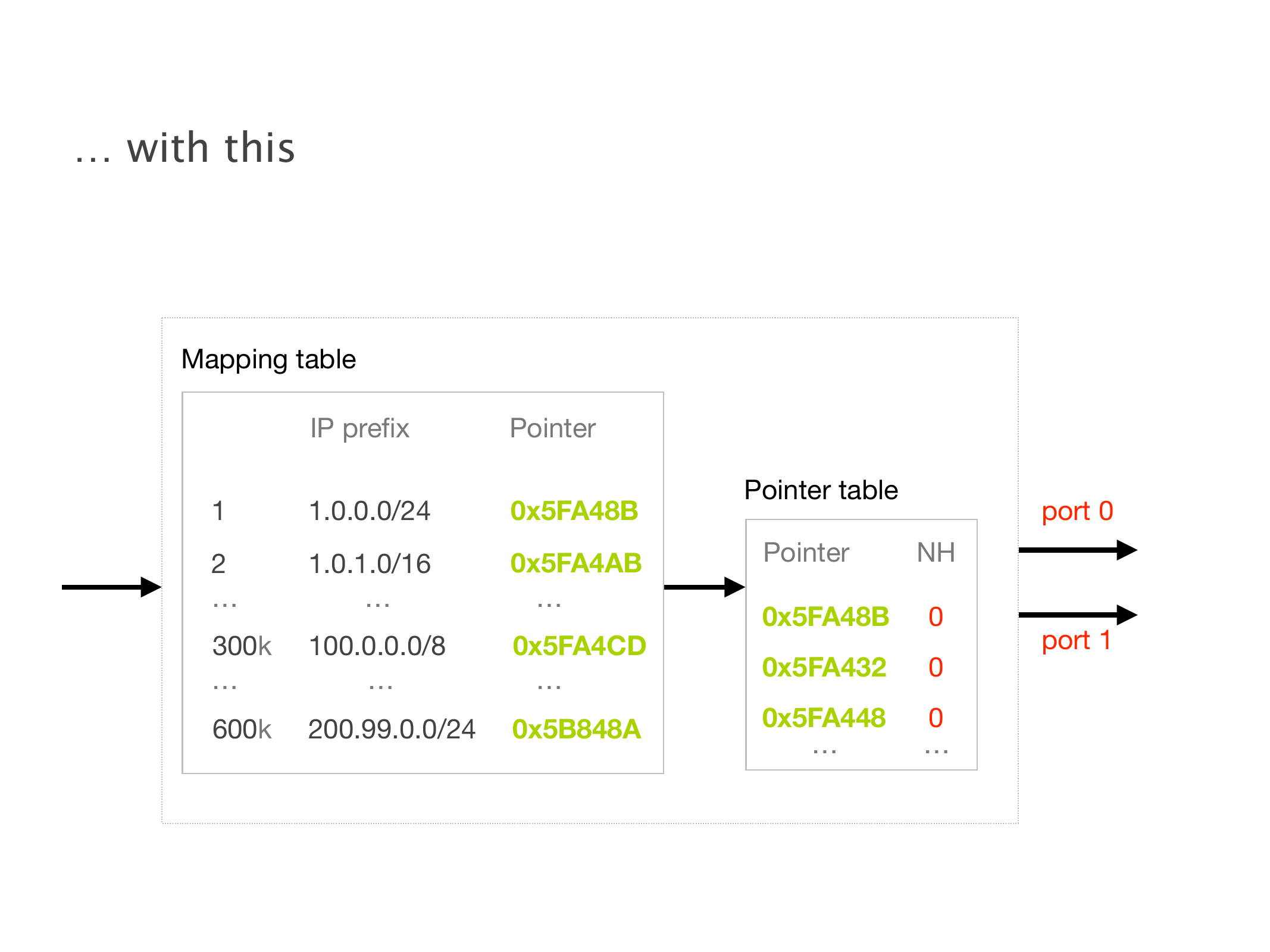Click the red 'port 0' label
Image resolution: width=1270 pixels, height=952 pixels.
(x=1077, y=512)
